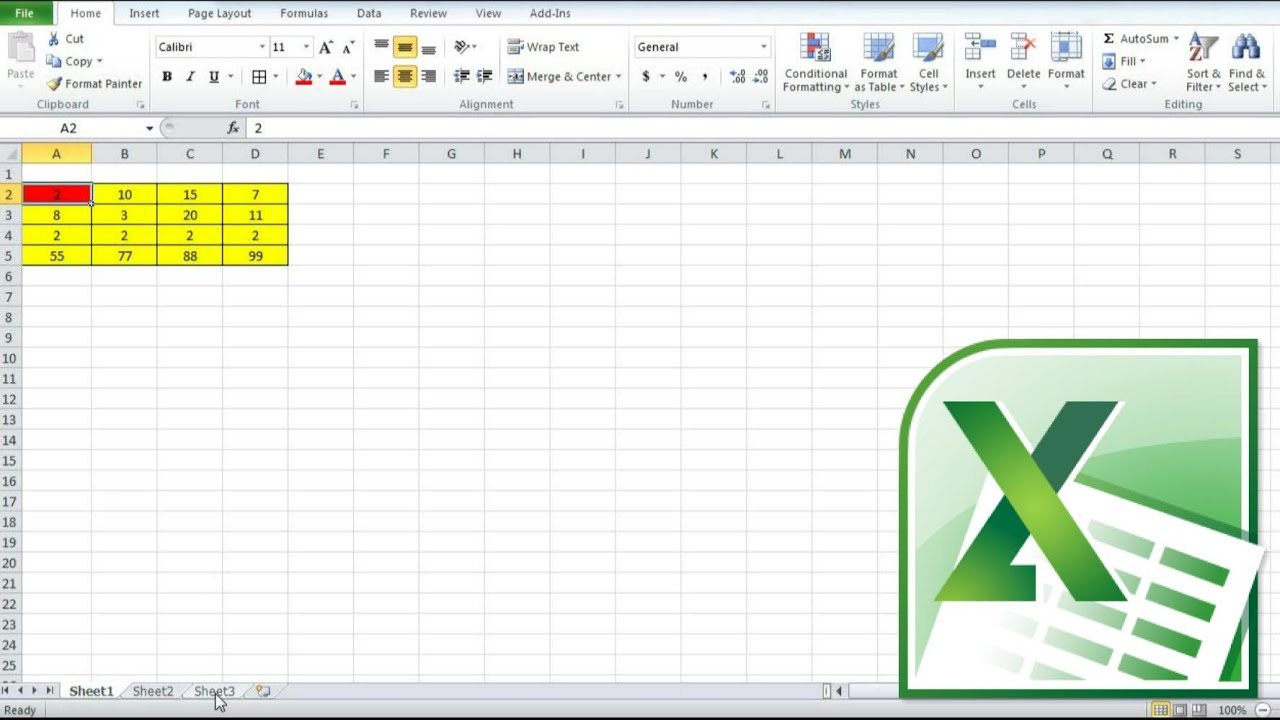The height and width of the screenshot is (720, 1280).
Task: Apply cell borders with the Borders button
Action: click(x=259, y=77)
